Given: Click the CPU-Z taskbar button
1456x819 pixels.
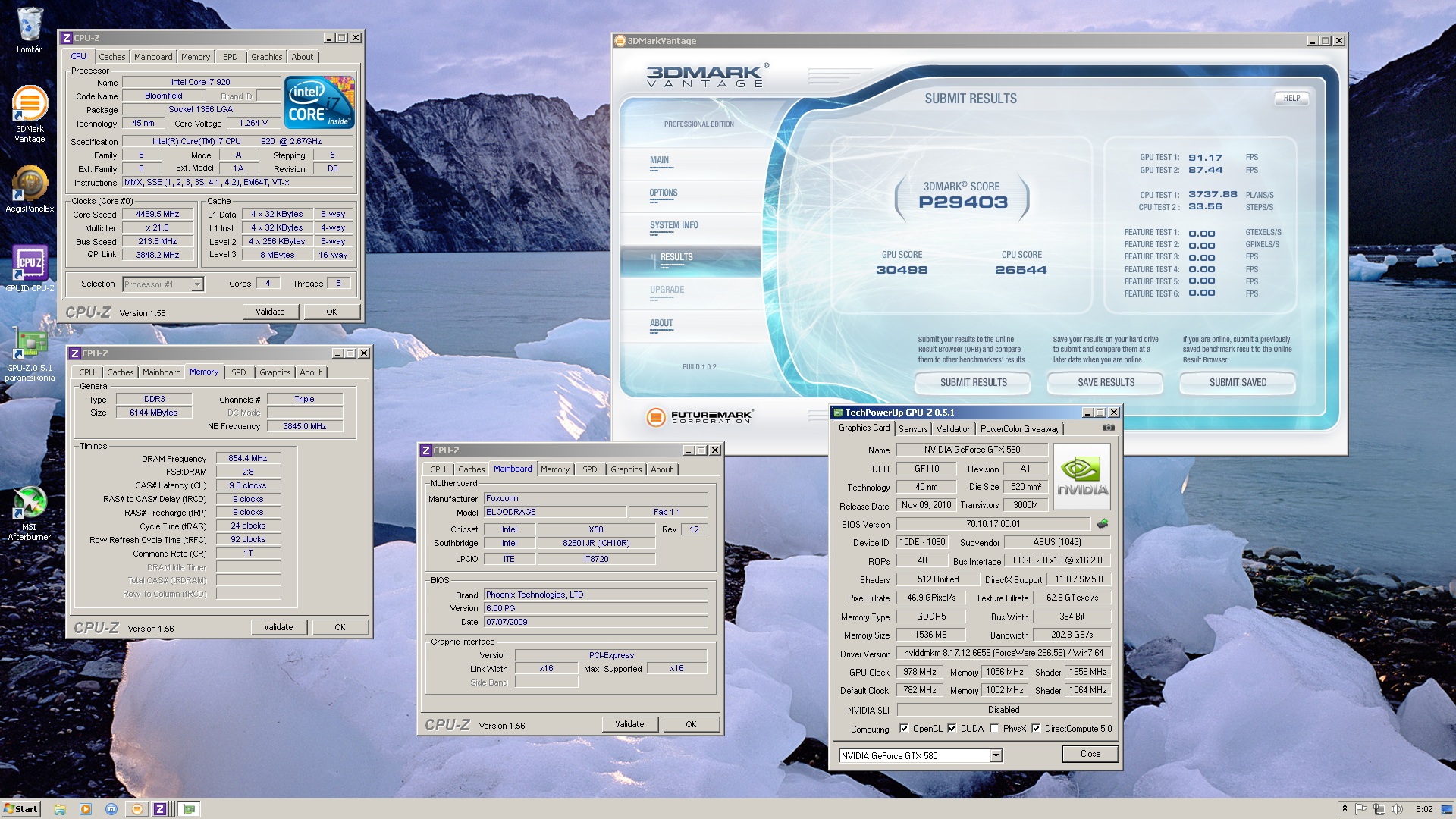Looking at the screenshot, I should click(160, 809).
